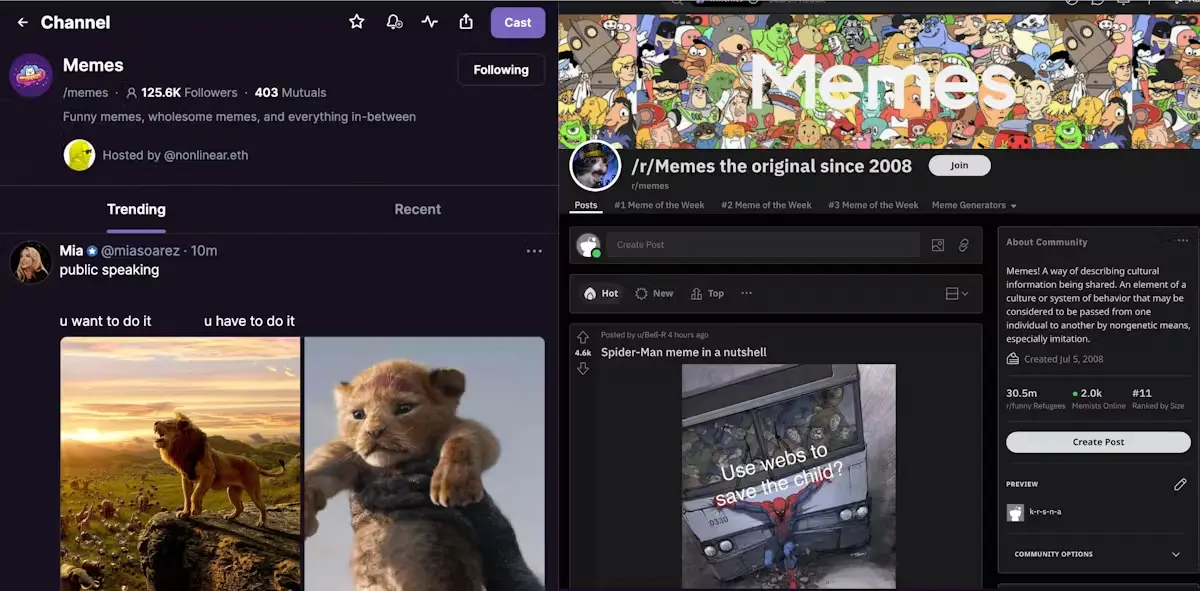Screen dimensions: 1200x591
Task: Open #2 Meme of the Week
Action: click(x=766, y=205)
